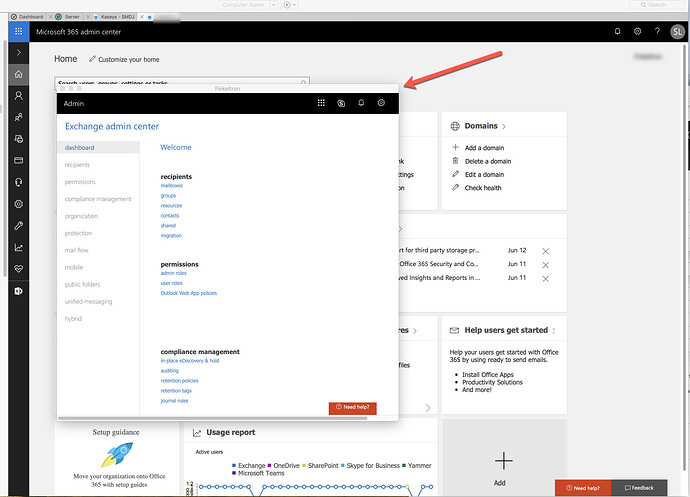Select recipients in Exchange left navigation
Screen dimensions: 690x497
pos(79,164)
